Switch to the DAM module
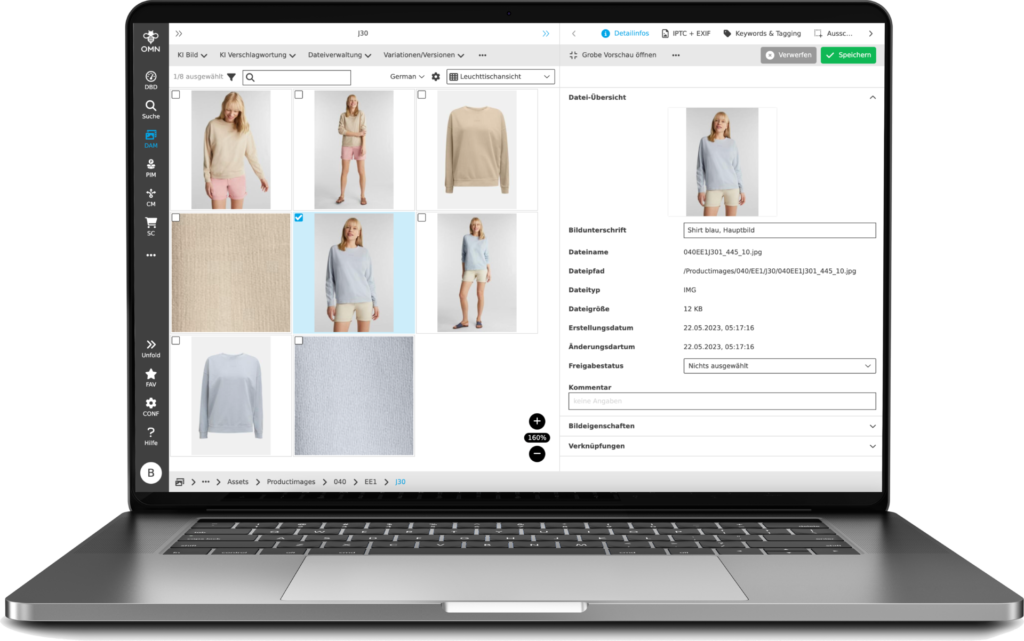 tap(151, 138)
